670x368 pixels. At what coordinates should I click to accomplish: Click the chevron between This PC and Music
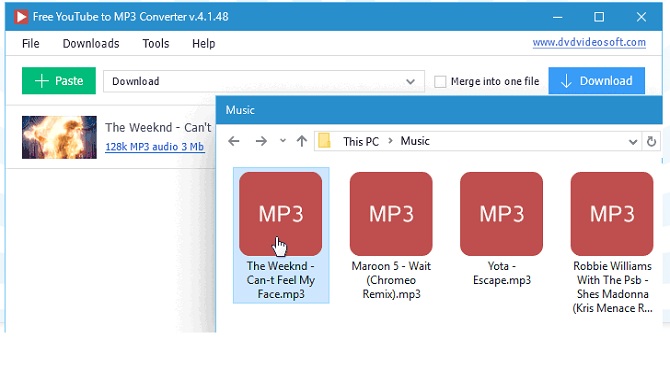(390, 141)
